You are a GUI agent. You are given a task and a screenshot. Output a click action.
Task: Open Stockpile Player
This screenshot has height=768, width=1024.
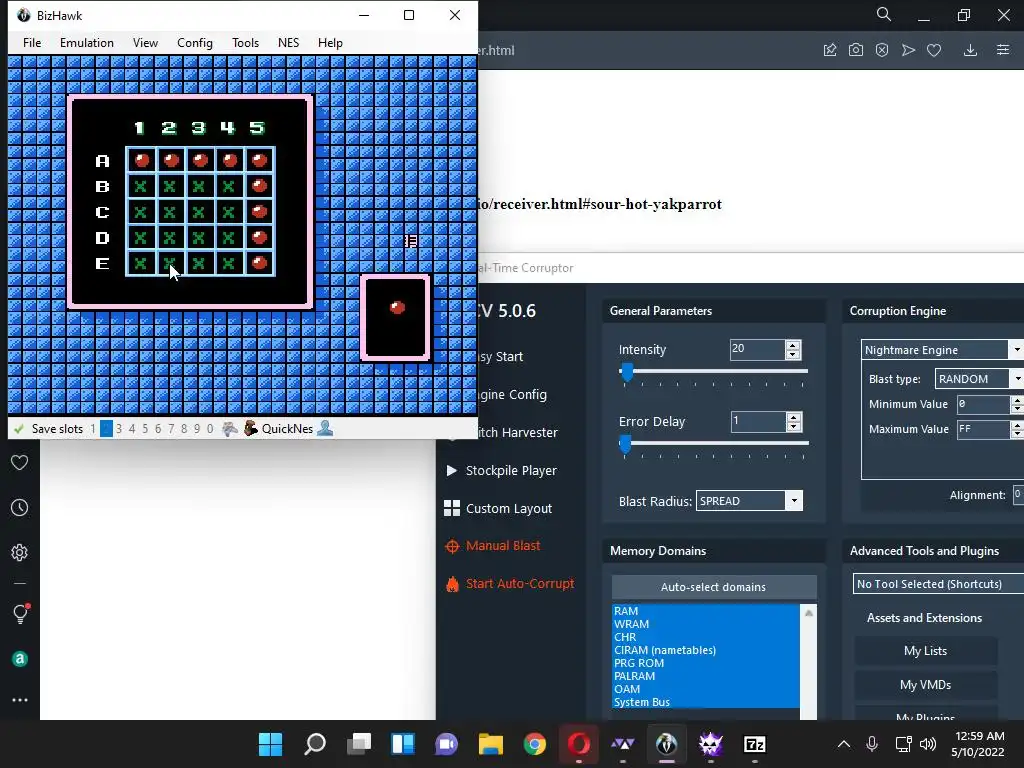pyautogui.click(x=511, y=470)
